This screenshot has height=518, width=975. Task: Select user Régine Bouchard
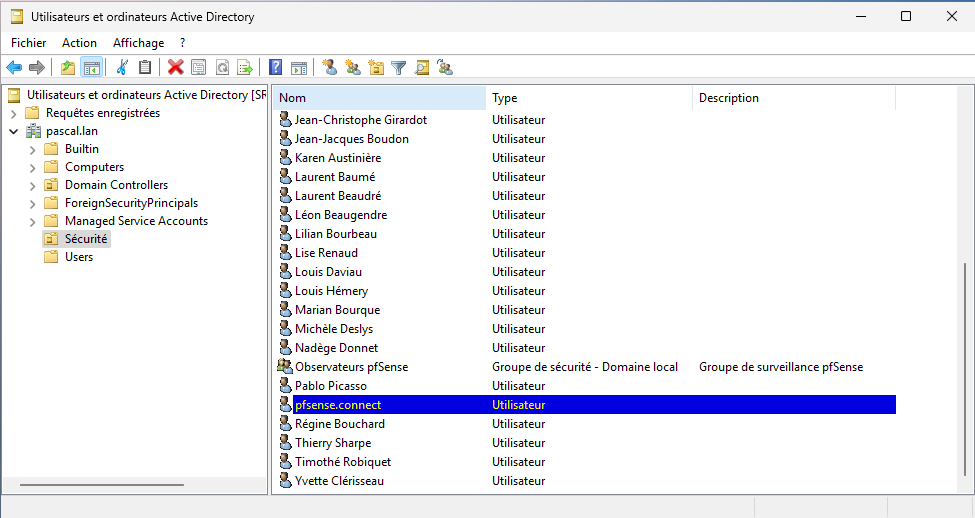click(x=340, y=423)
